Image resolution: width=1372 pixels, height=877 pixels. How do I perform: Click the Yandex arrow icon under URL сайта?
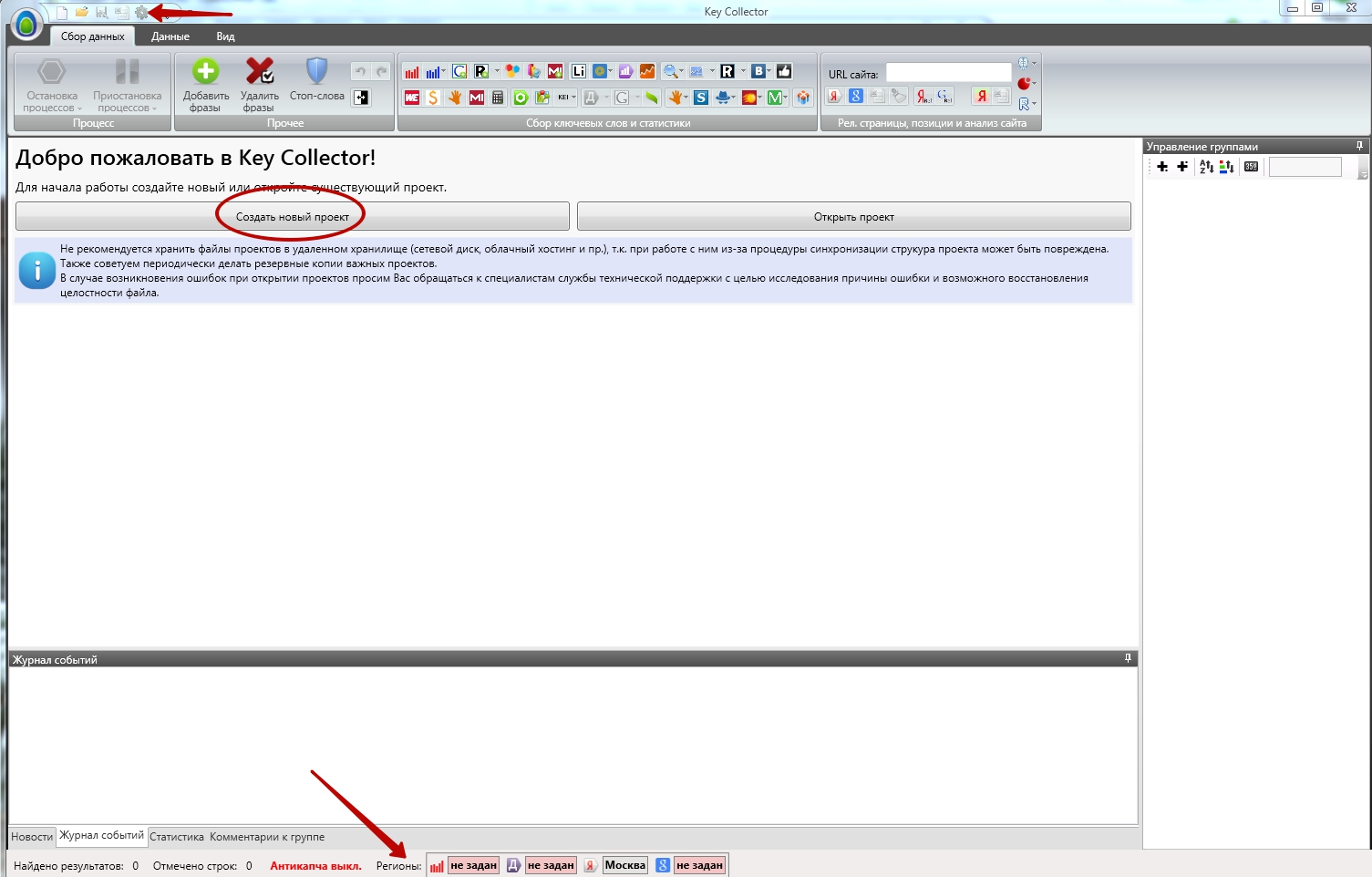click(834, 96)
